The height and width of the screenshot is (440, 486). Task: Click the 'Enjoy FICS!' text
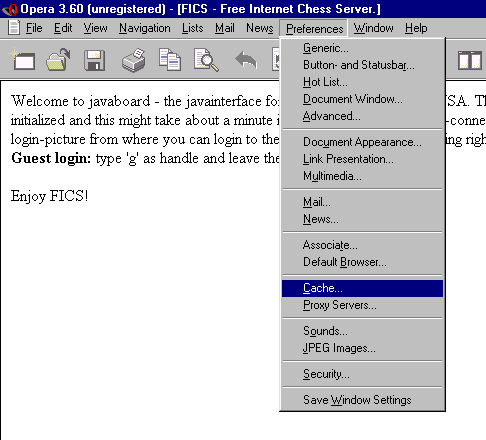49,196
